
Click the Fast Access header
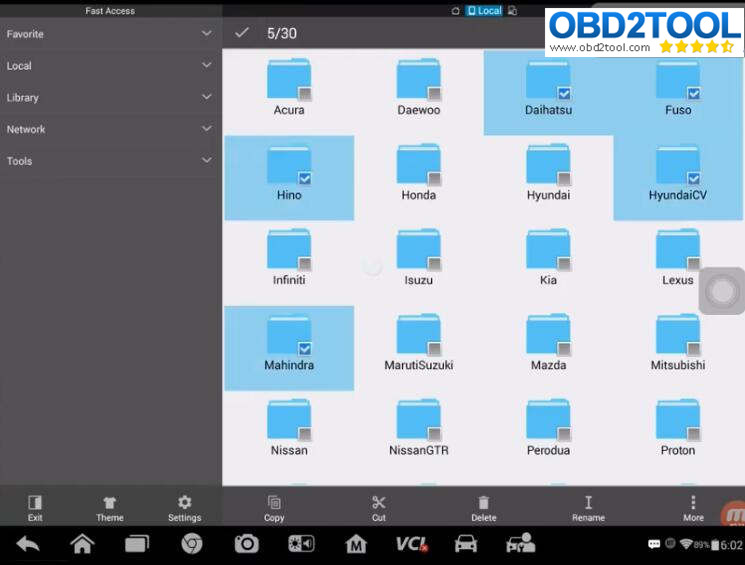click(110, 10)
